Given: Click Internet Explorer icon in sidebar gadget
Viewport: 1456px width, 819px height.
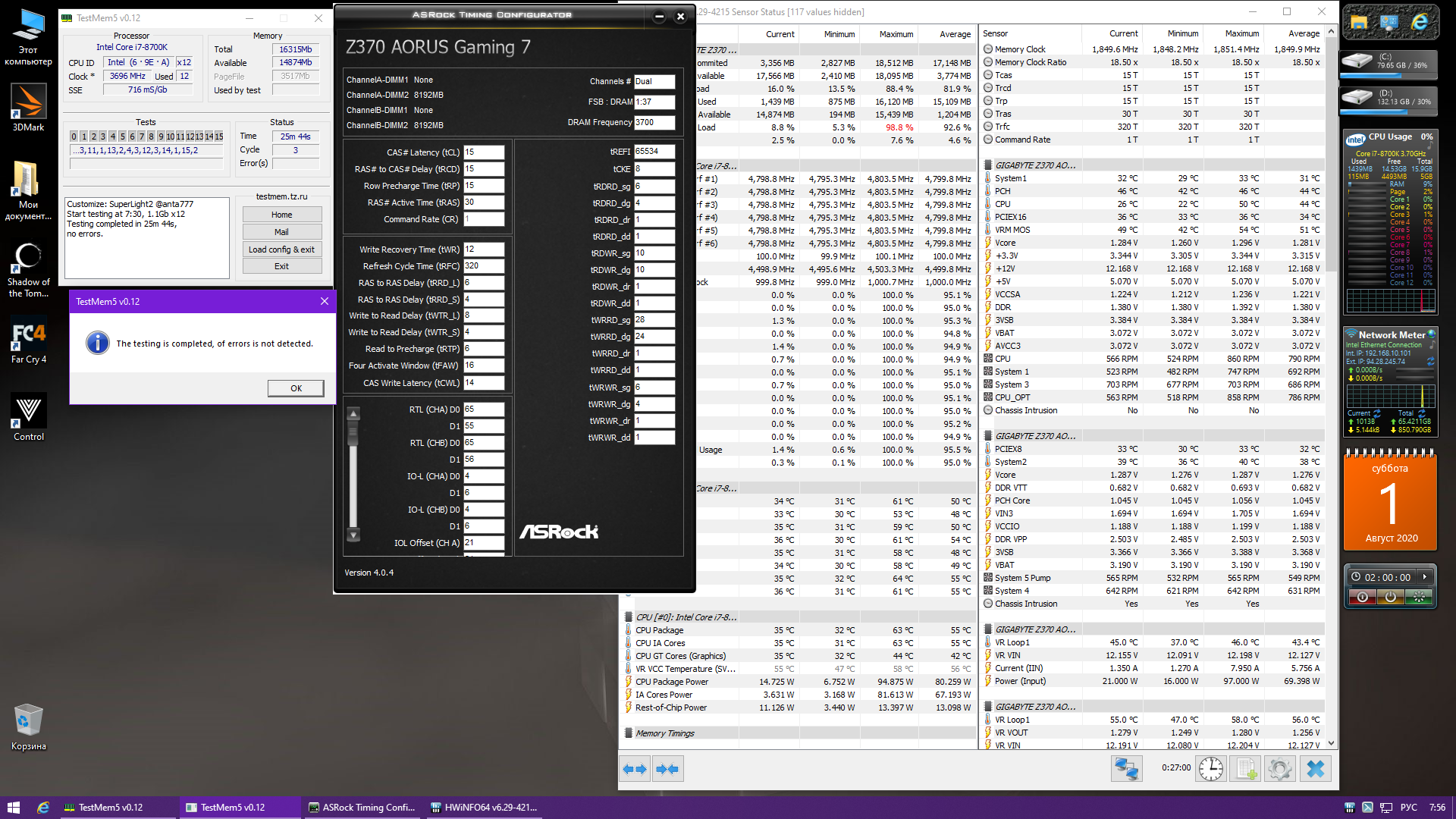Looking at the screenshot, I should [1420, 23].
